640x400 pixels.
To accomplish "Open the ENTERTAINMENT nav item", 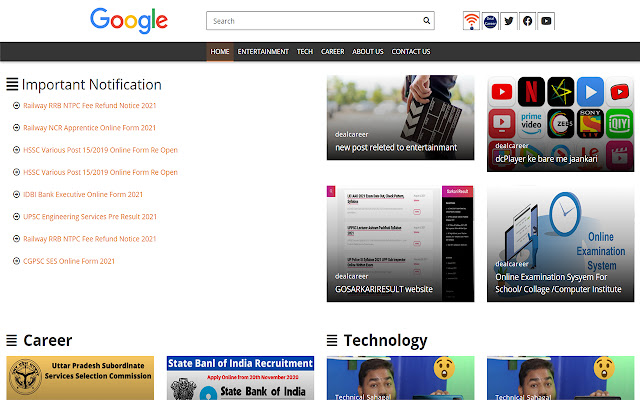I will 263,51.
